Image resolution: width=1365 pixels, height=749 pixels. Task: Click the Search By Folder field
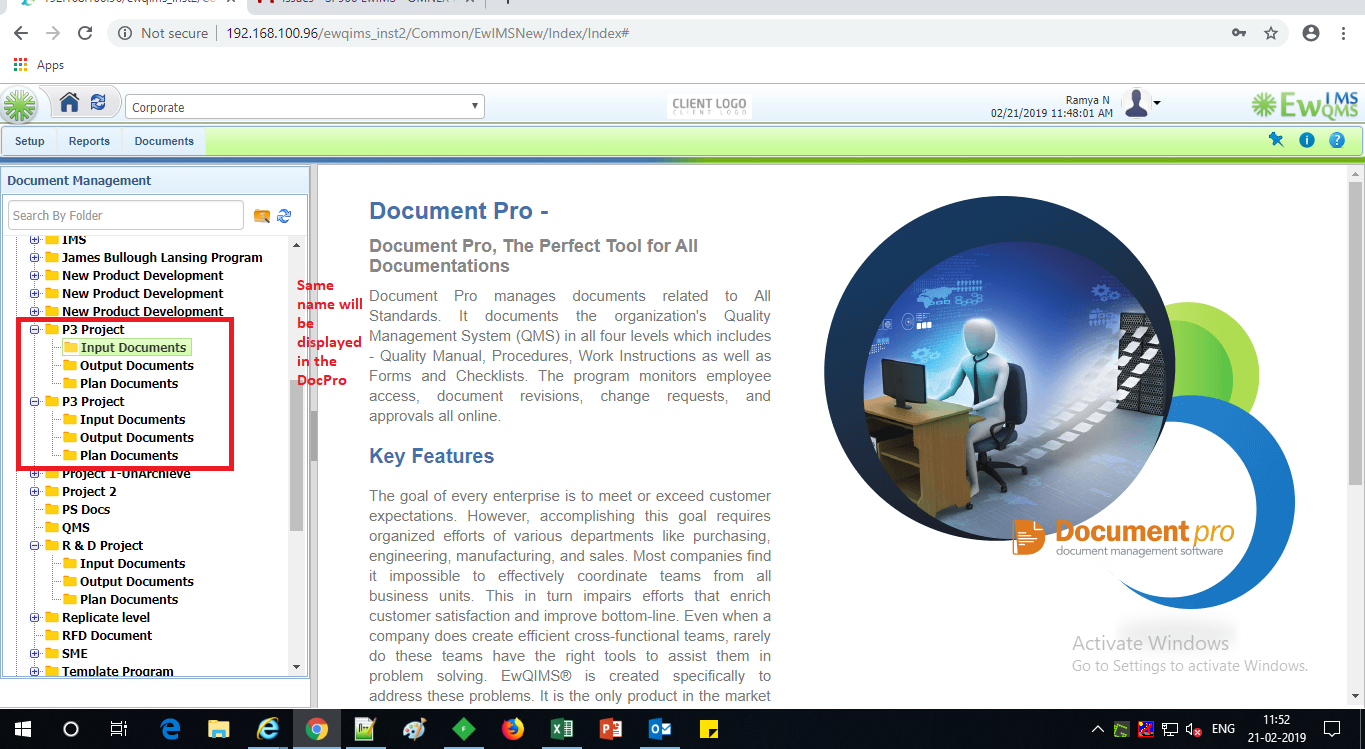click(x=126, y=215)
